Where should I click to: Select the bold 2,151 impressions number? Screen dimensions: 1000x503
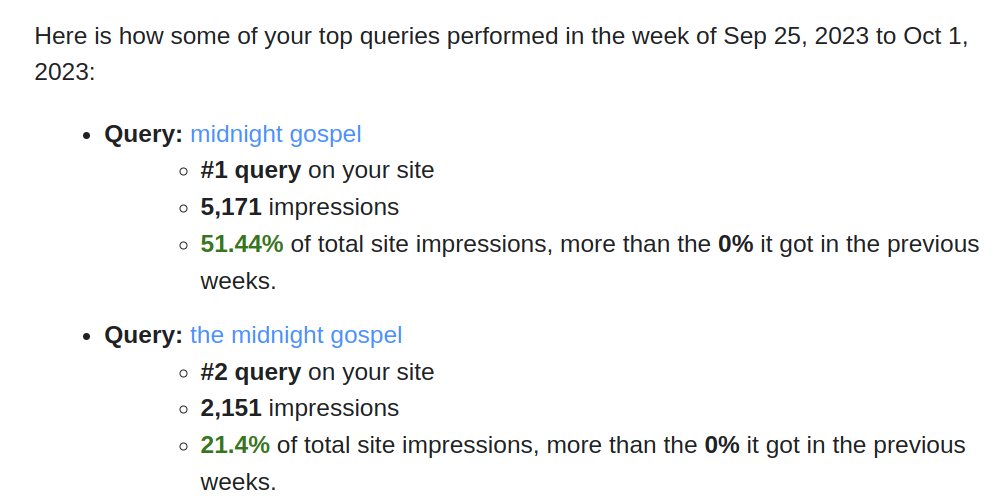[x=231, y=408]
